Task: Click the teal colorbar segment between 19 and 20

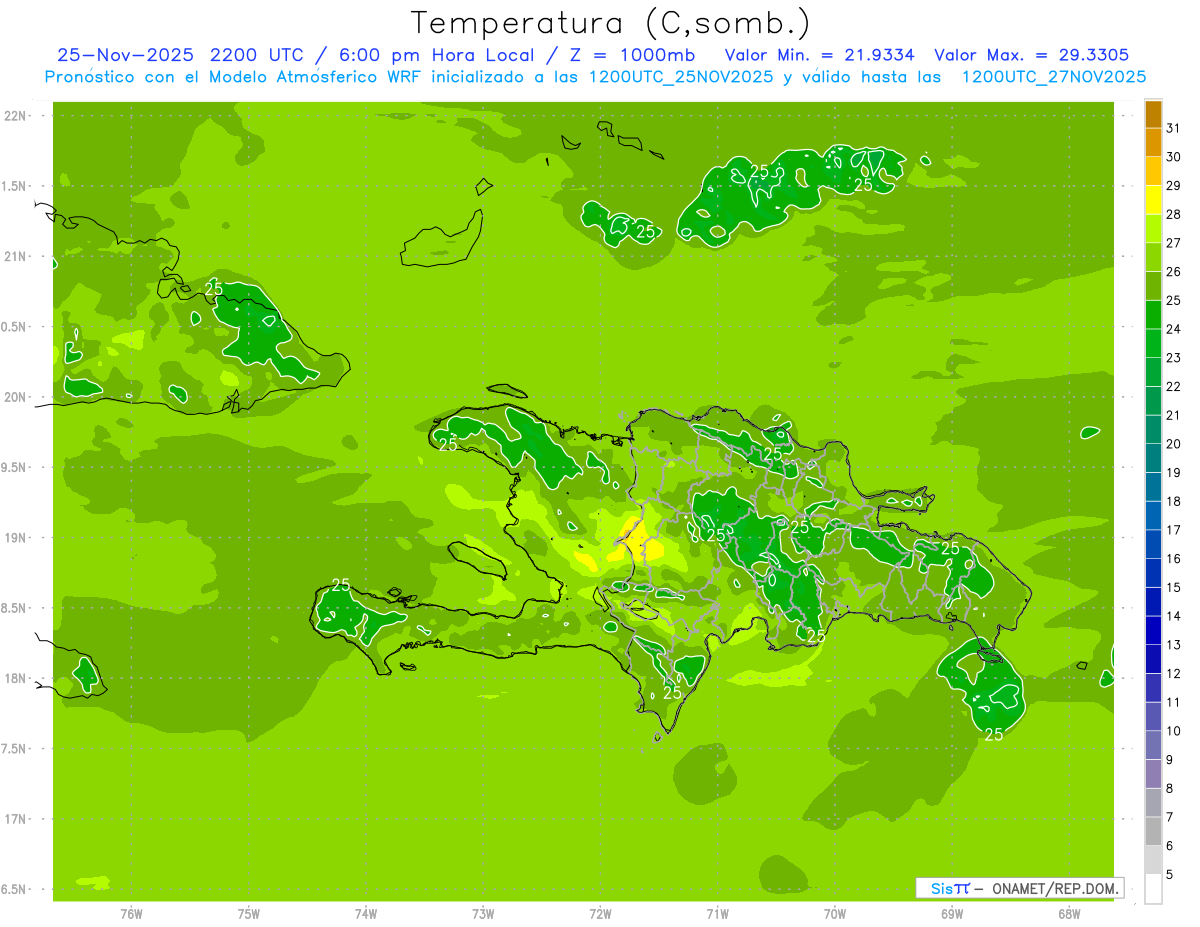Action: point(1153,459)
